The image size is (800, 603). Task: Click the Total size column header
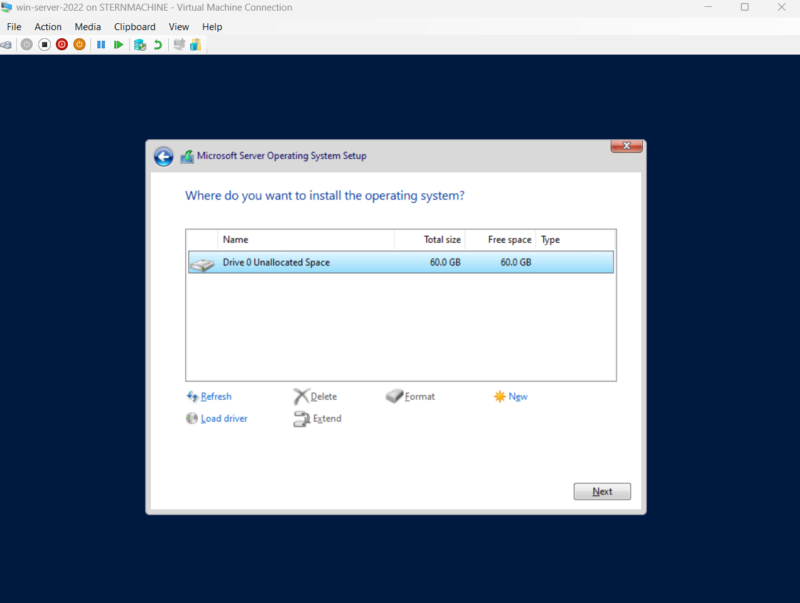click(430, 240)
